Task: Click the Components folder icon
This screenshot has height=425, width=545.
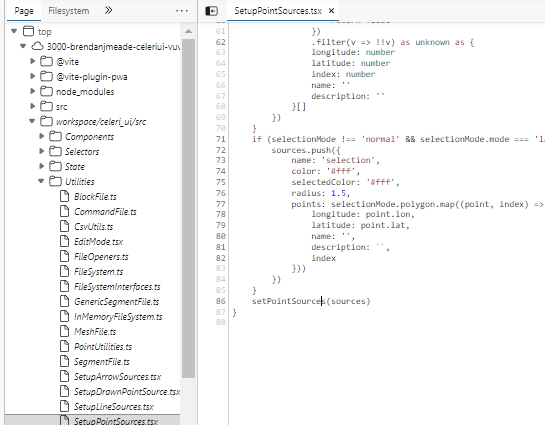Action: point(55,136)
